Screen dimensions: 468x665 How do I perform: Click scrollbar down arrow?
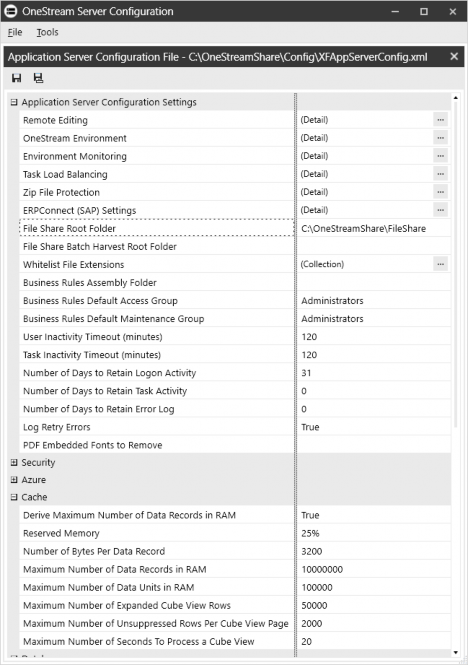(x=456, y=652)
